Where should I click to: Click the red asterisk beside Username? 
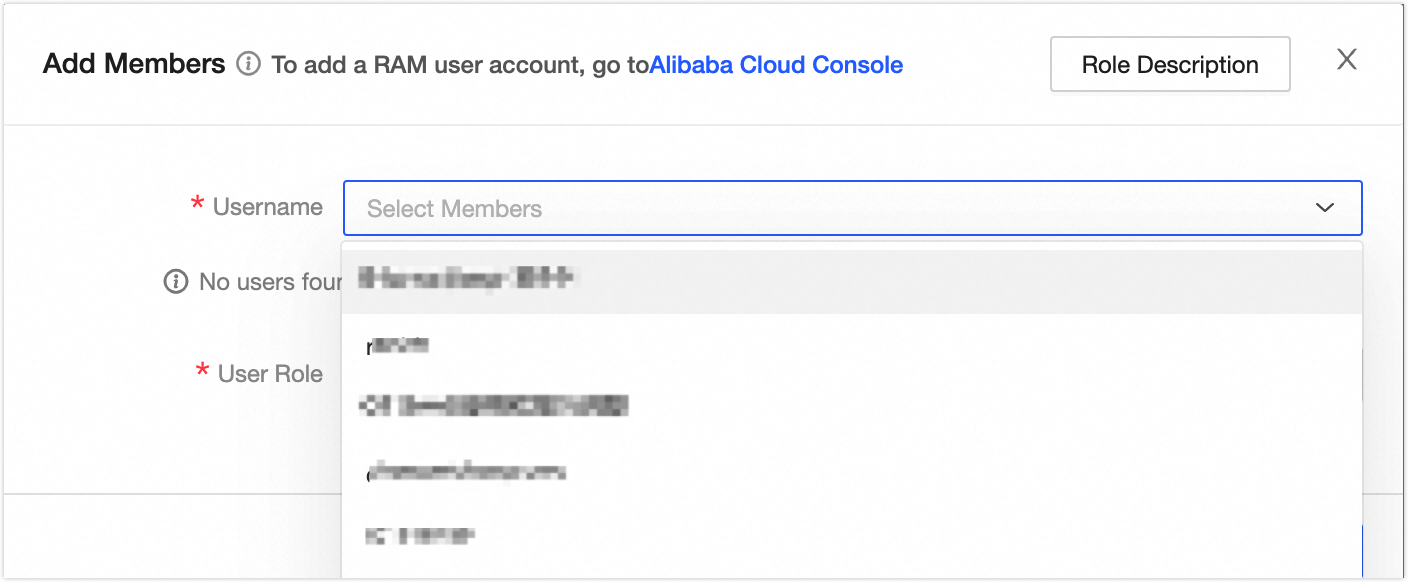click(x=197, y=207)
